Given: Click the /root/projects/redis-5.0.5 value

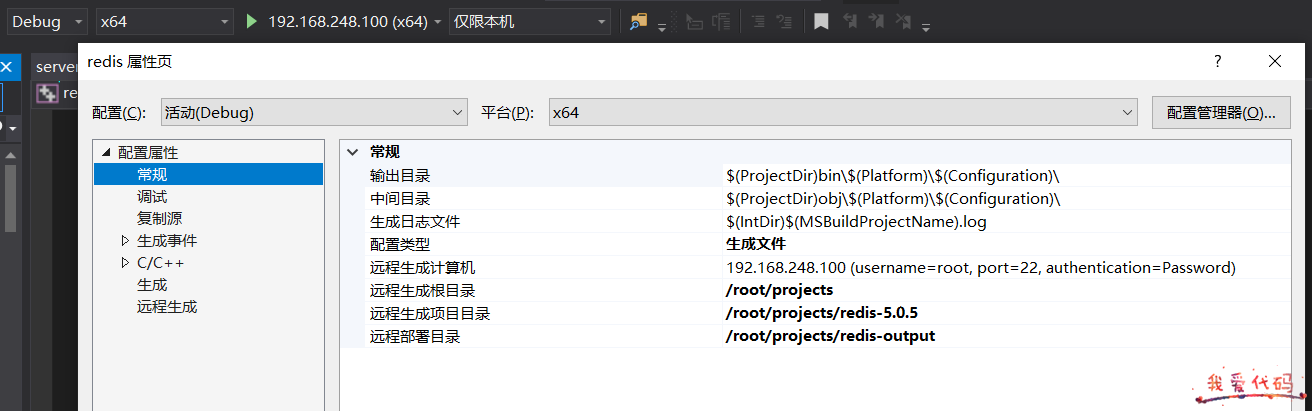Looking at the screenshot, I should tap(822, 313).
